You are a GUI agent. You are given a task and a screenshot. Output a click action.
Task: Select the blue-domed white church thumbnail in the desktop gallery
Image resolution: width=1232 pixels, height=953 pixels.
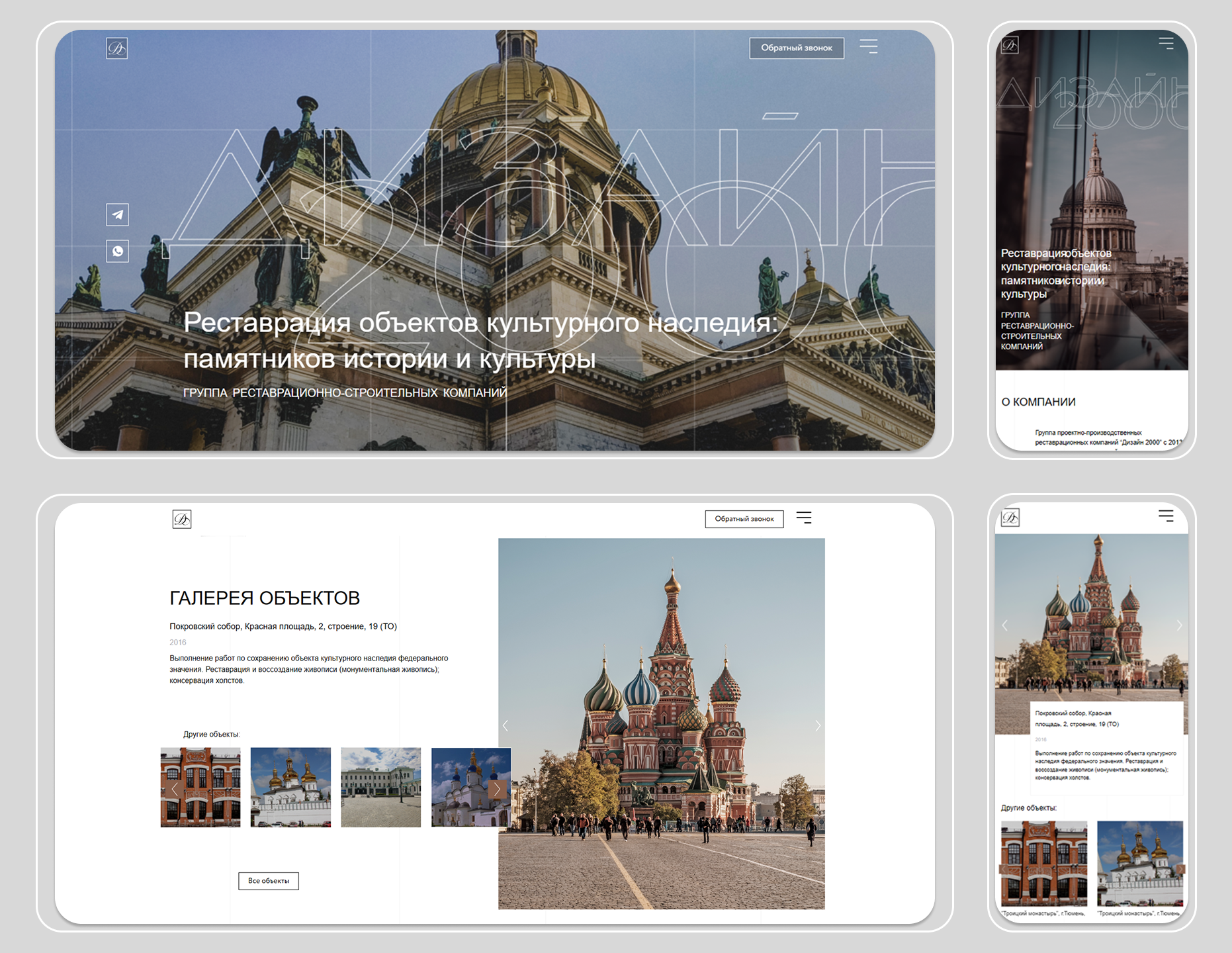[471, 788]
